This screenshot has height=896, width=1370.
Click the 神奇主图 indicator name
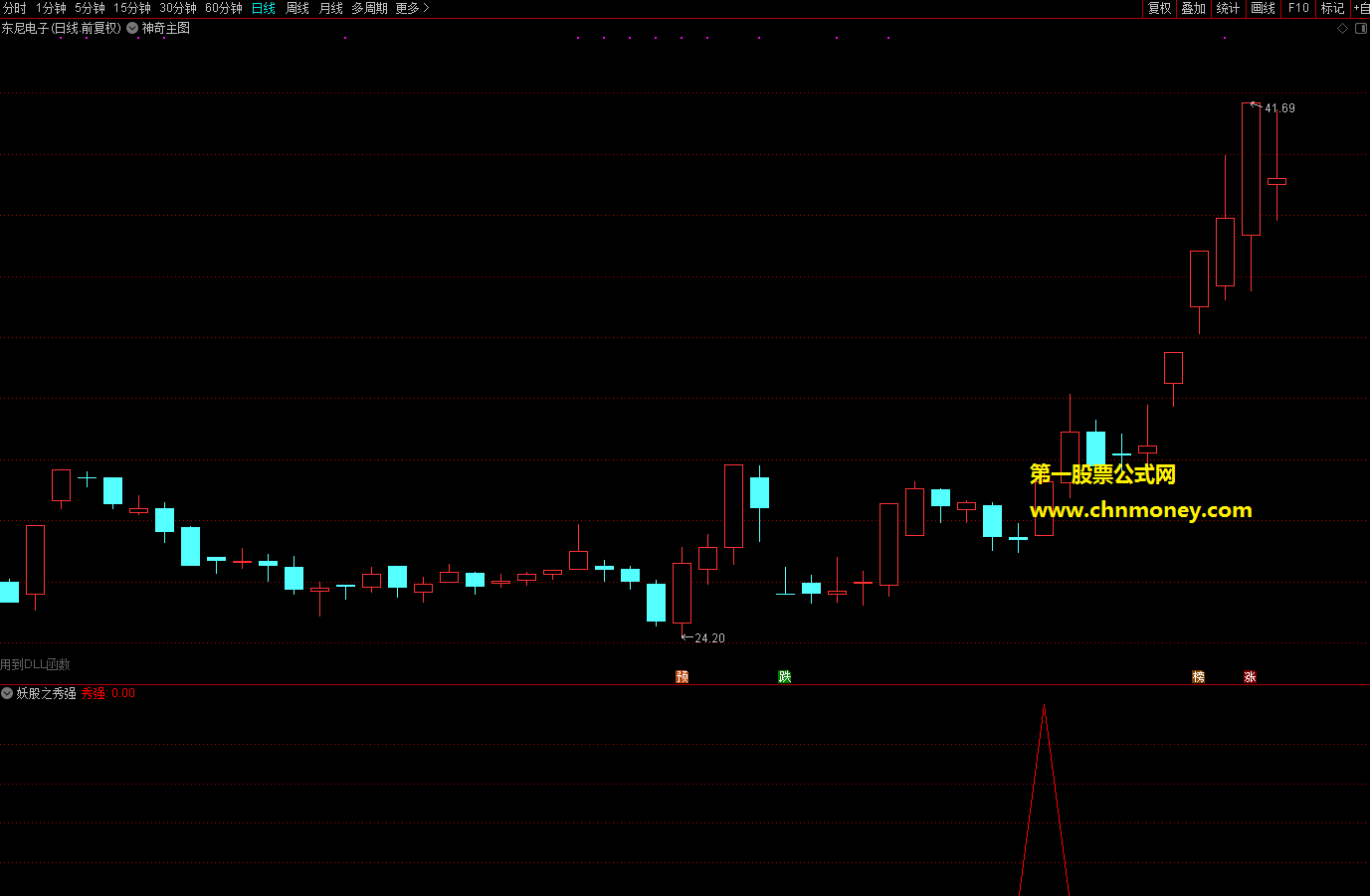coord(166,28)
